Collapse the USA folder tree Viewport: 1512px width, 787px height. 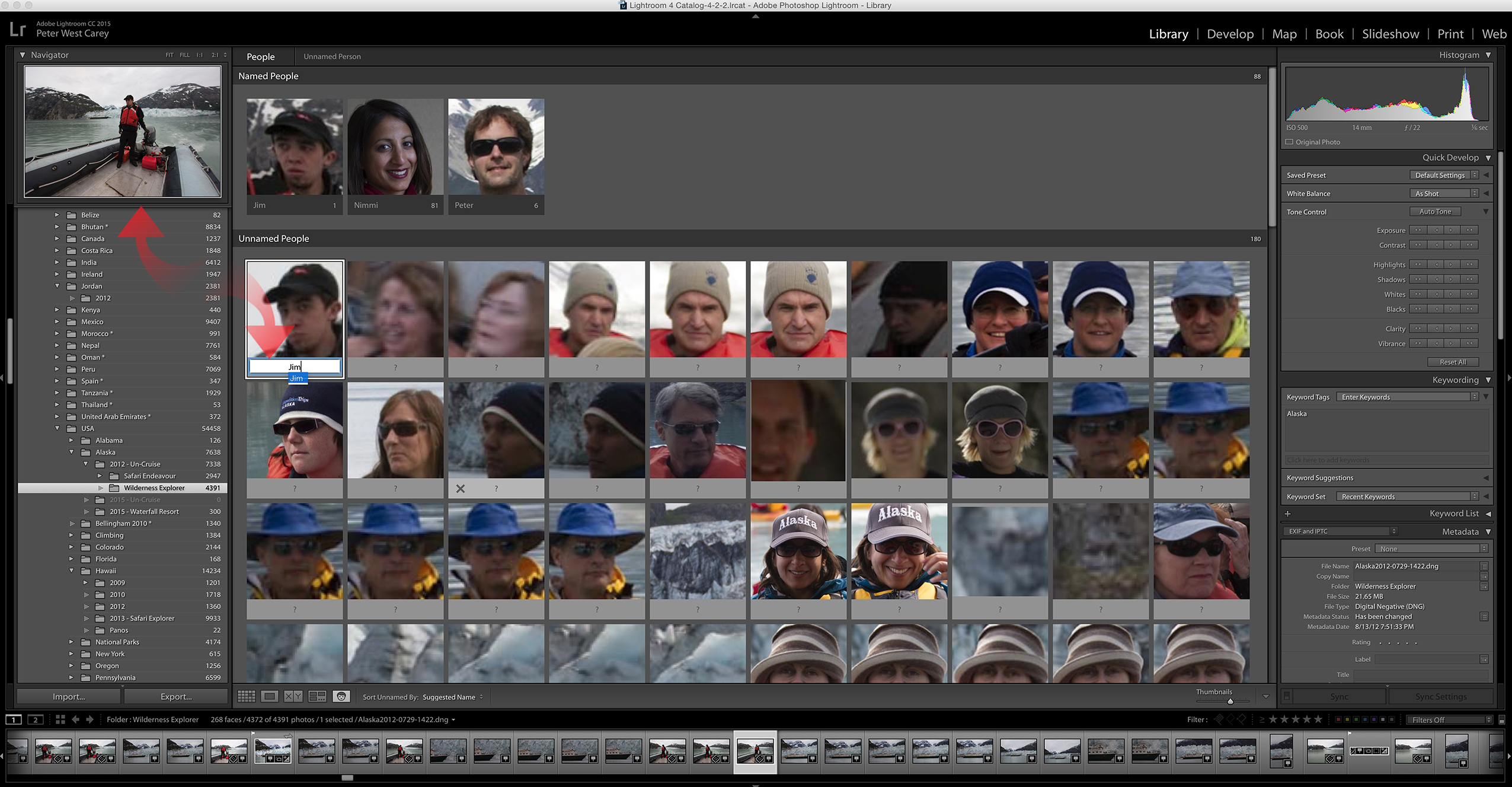click(x=57, y=428)
